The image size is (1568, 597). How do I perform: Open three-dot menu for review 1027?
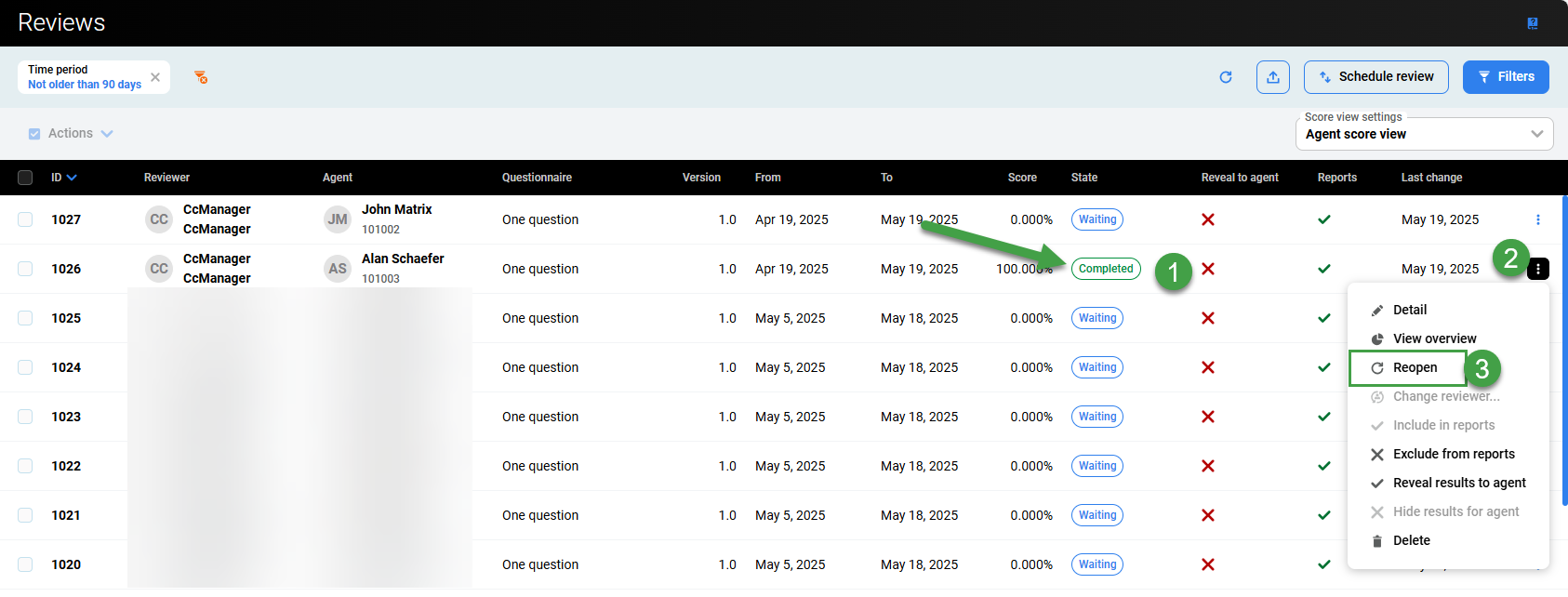point(1538,219)
